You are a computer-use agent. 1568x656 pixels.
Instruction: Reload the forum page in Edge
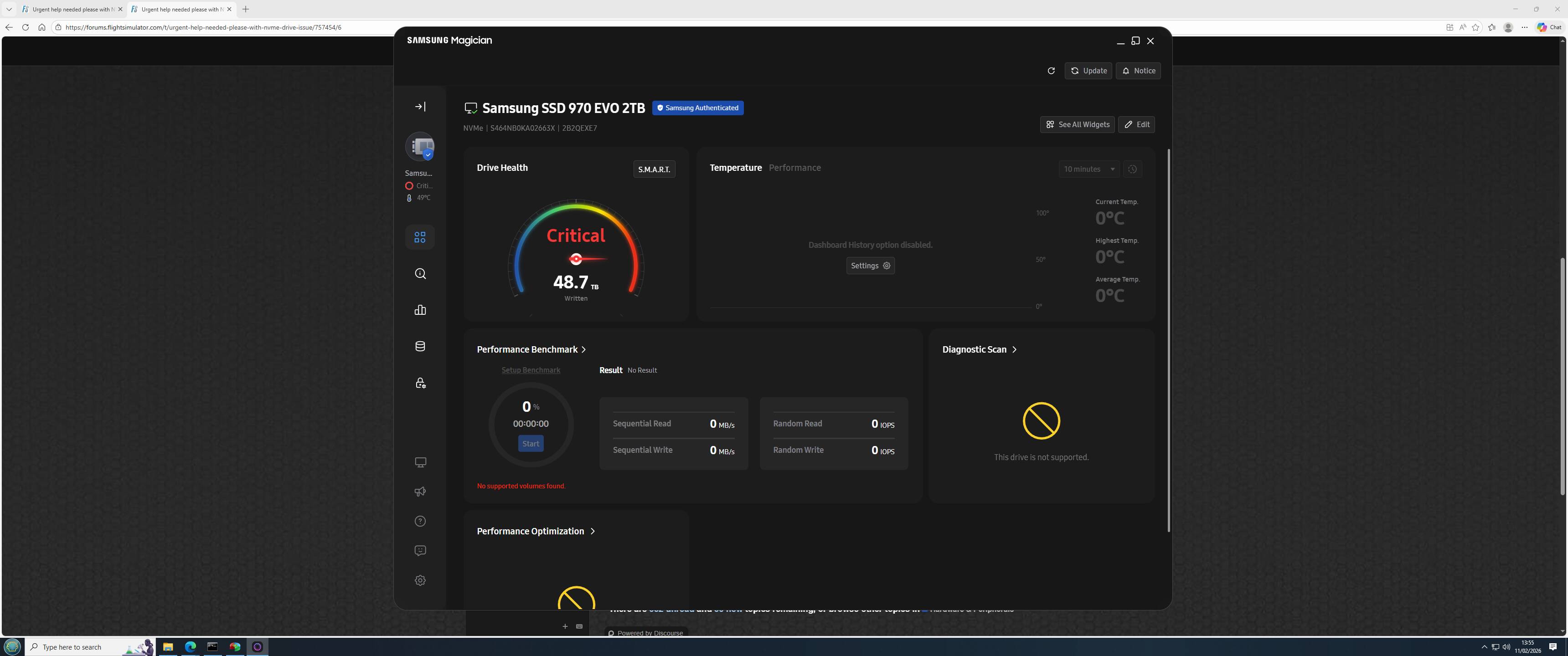(25, 27)
